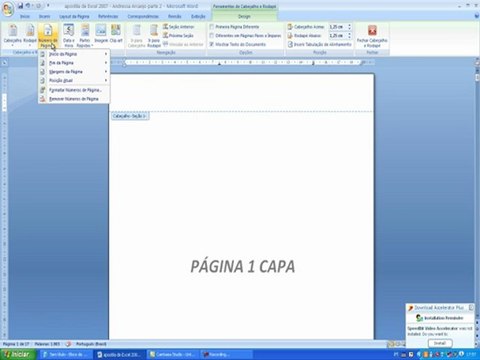Open the Rodapé gallery button
This screenshot has width=480, height=360.
coord(30,35)
